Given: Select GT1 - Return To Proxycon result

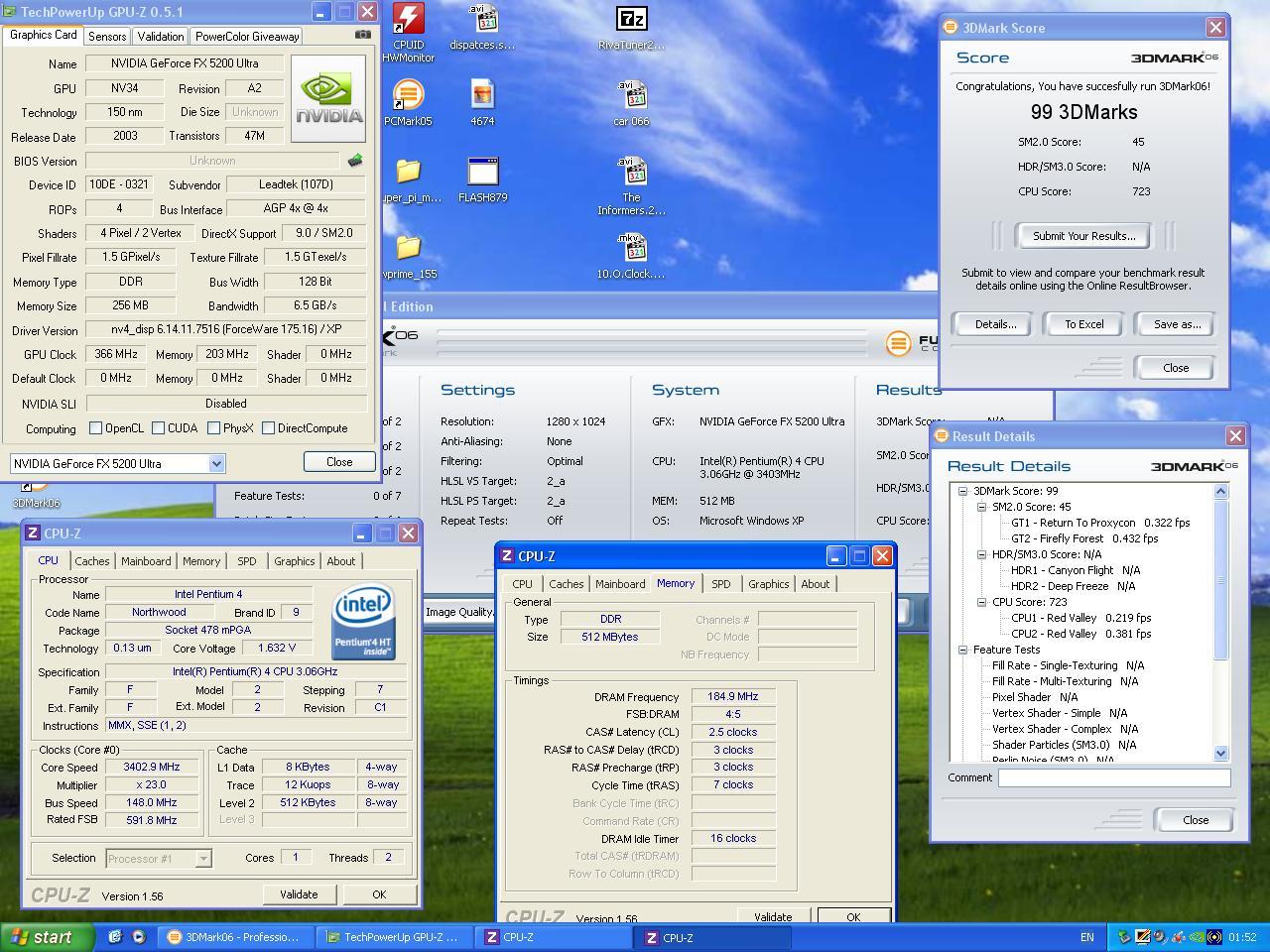Looking at the screenshot, I should [1099, 523].
